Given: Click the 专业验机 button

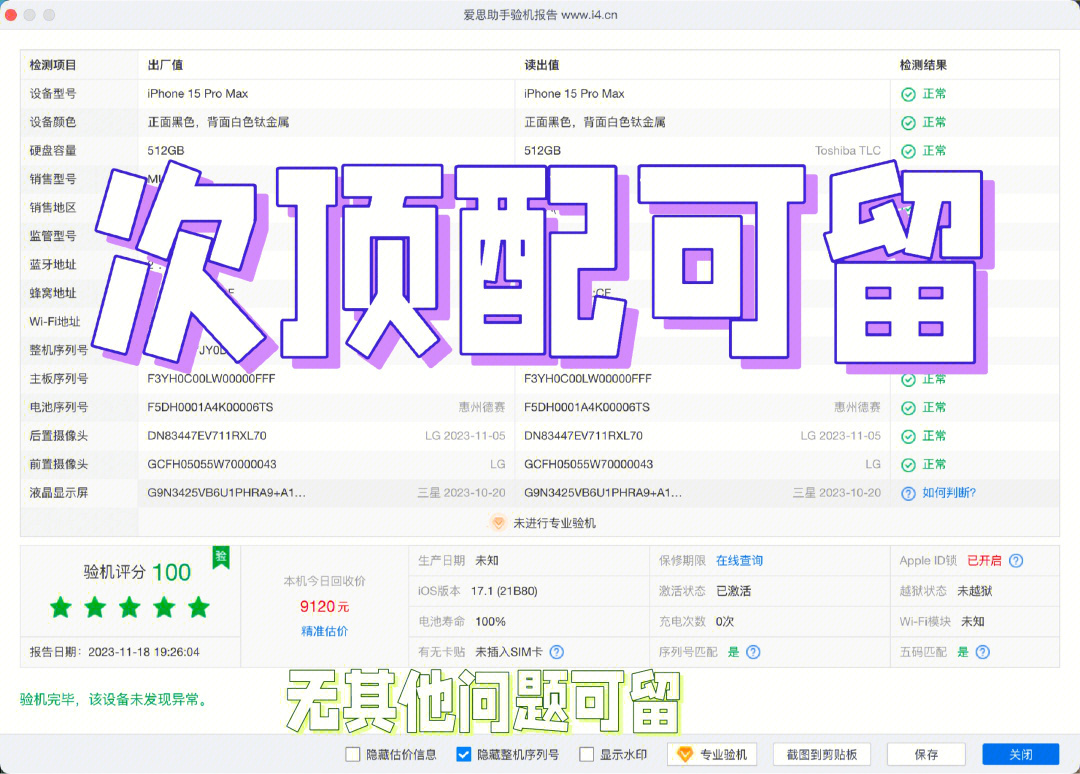Looking at the screenshot, I should coord(712,755).
